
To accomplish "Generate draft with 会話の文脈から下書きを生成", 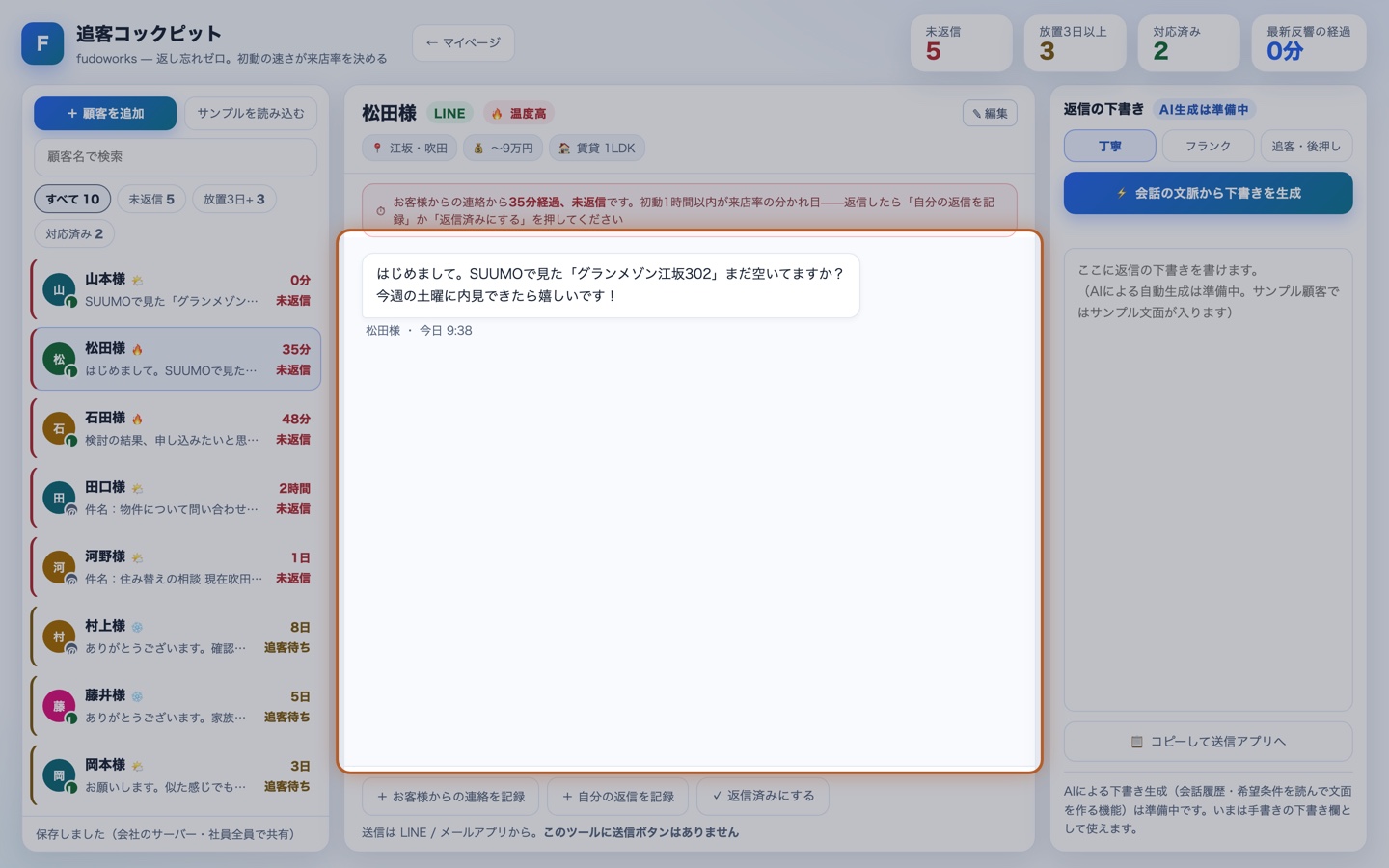I will click(1208, 193).
